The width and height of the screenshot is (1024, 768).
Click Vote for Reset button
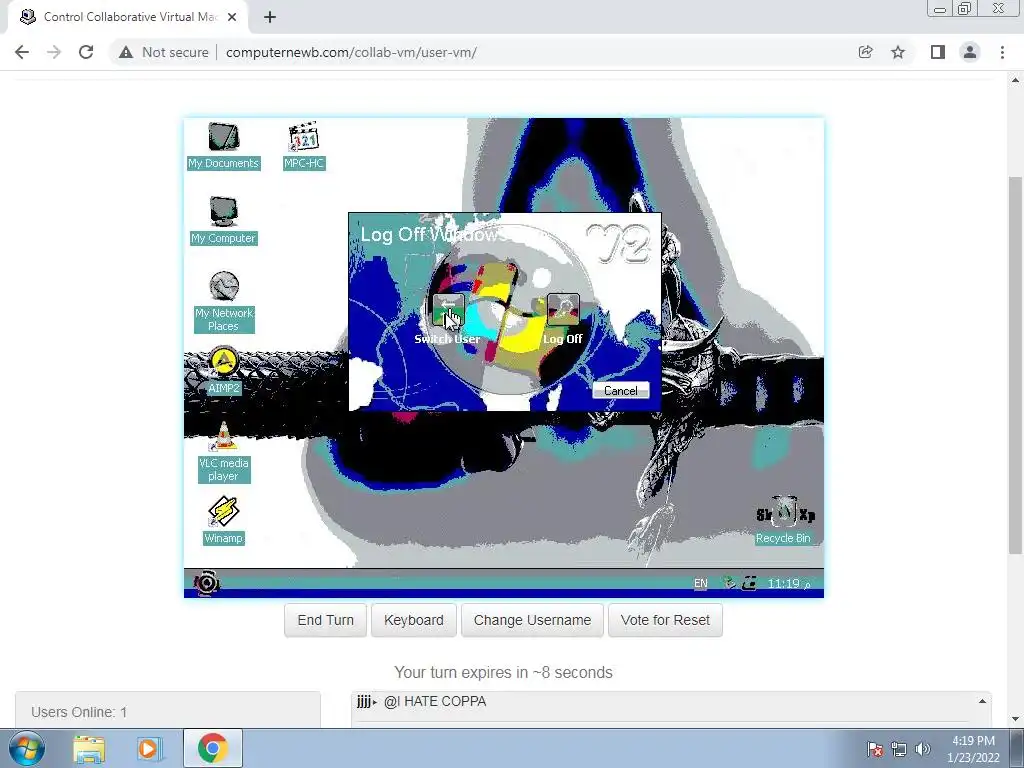665,620
